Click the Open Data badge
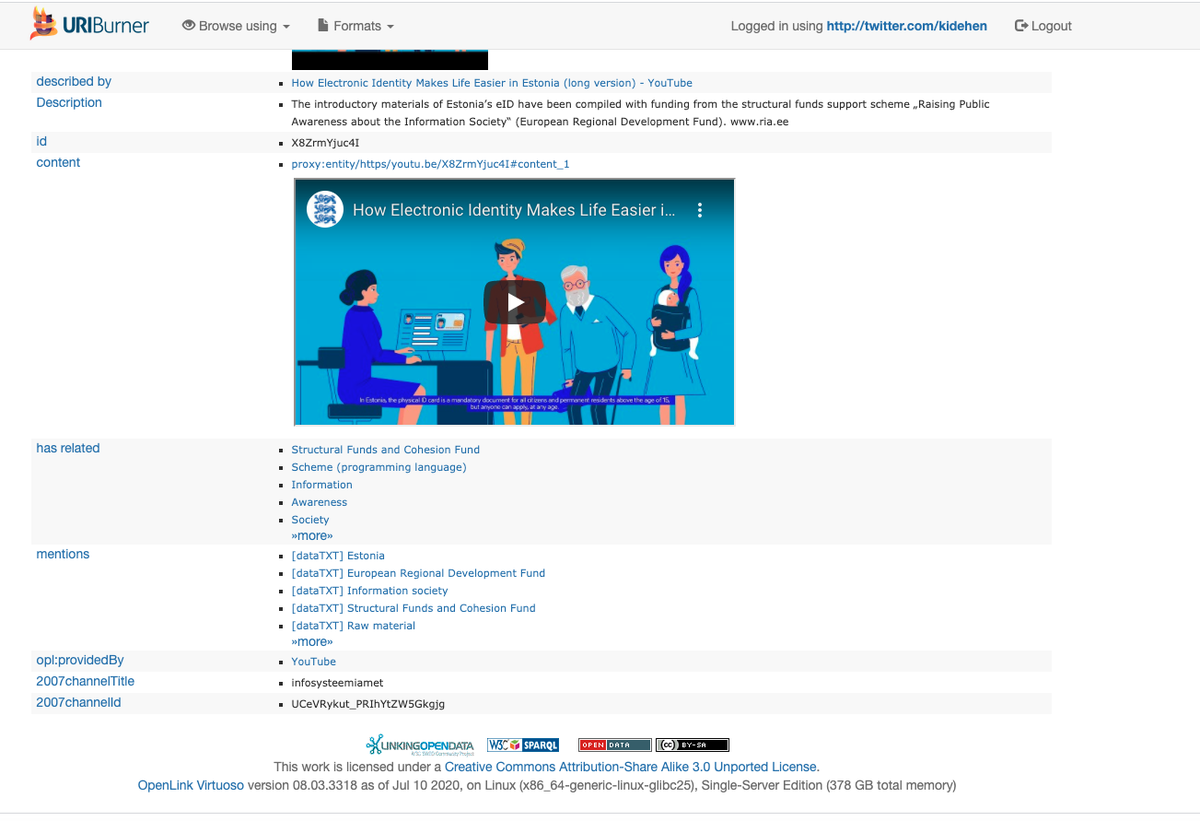This screenshot has height=821, width=1200. [615, 745]
